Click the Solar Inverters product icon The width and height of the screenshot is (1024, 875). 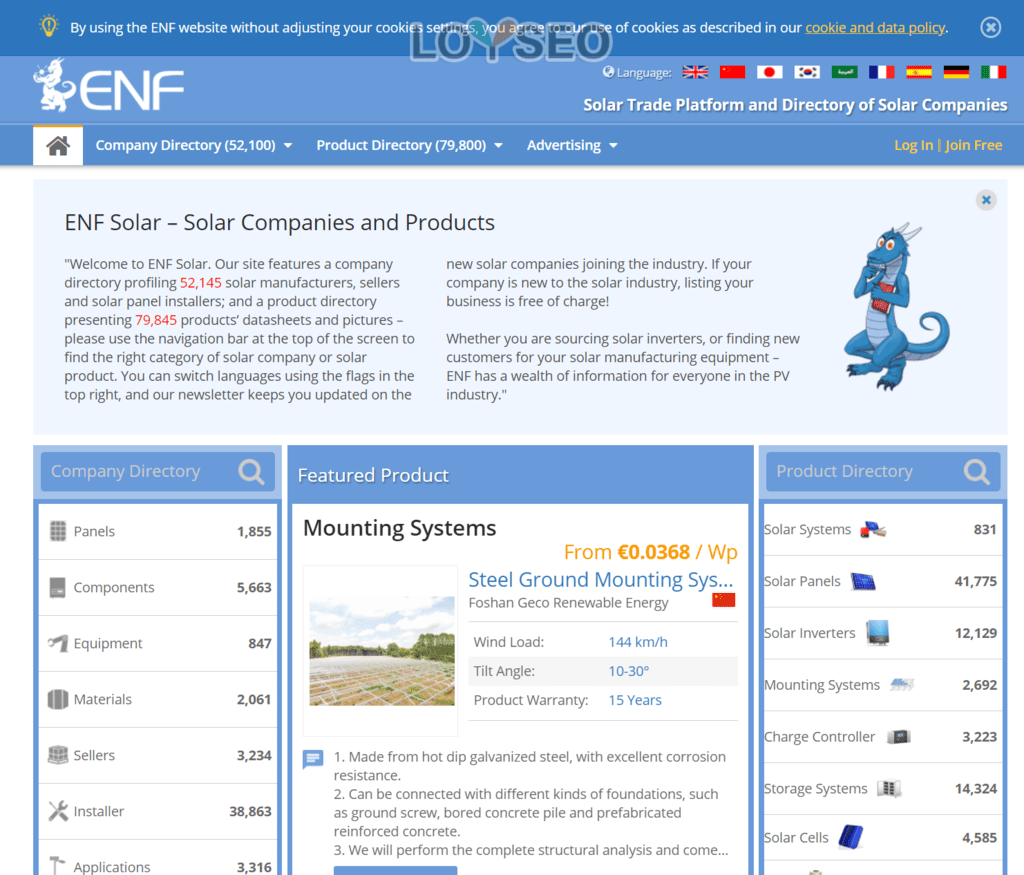[x=878, y=633]
